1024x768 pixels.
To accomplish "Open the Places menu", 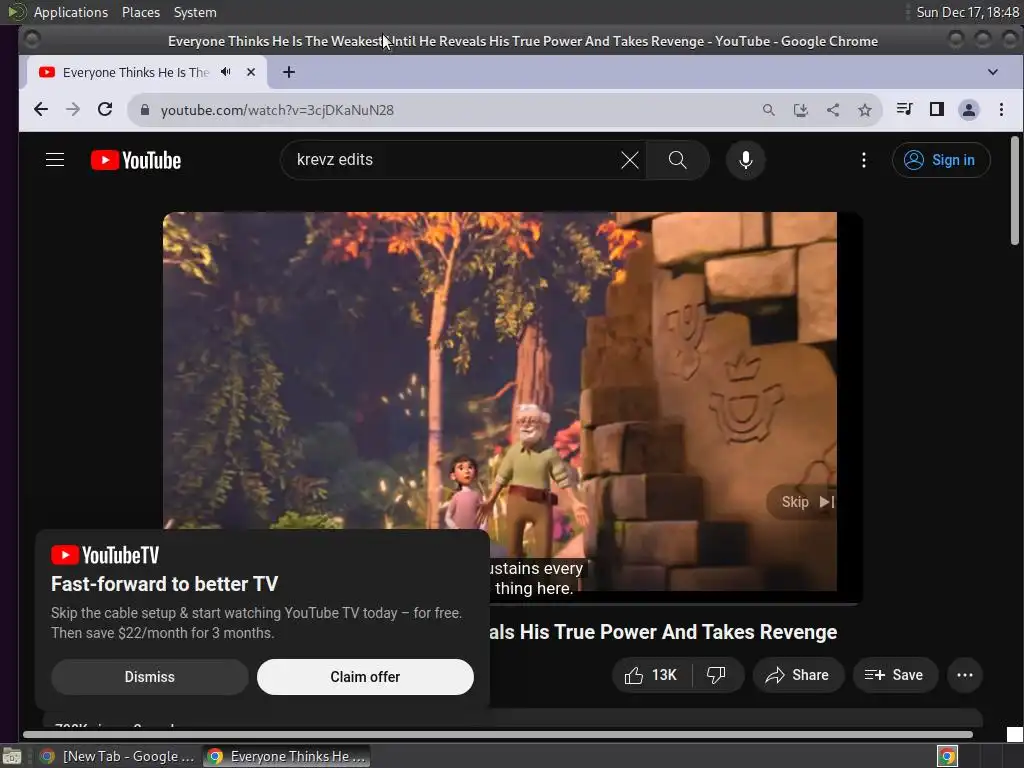I will 140,12.
